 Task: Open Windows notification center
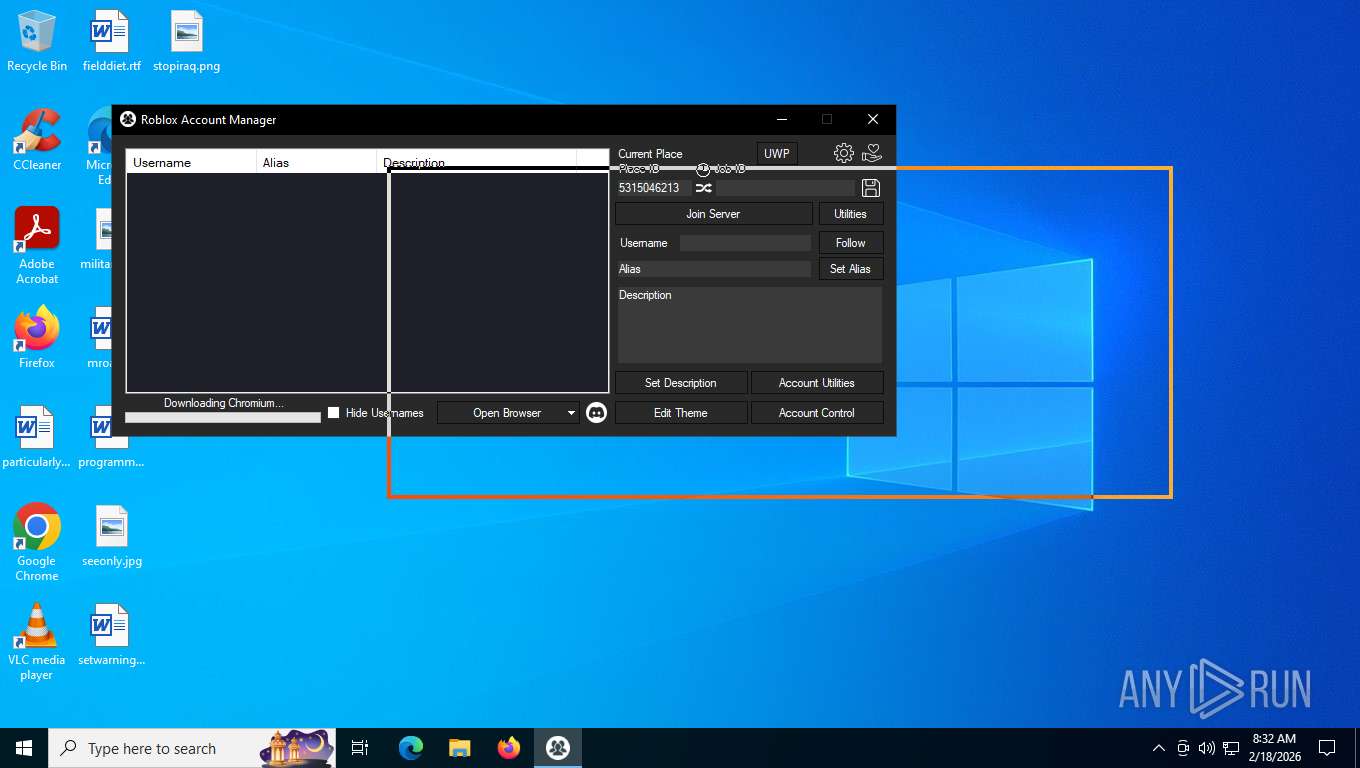[1327, 748]
